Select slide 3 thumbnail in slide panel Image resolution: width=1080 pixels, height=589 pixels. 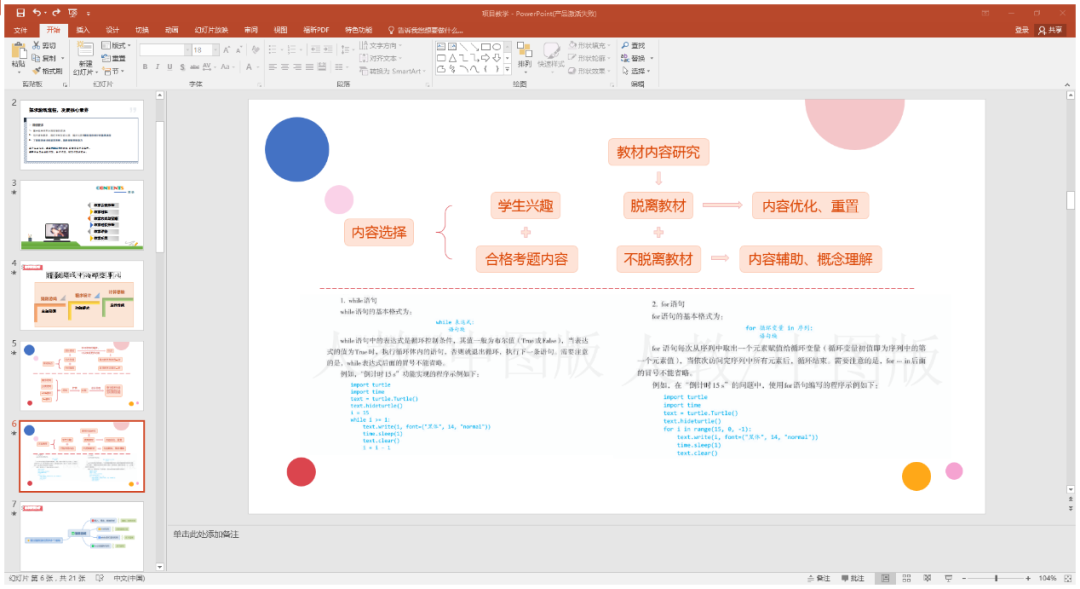82,215
